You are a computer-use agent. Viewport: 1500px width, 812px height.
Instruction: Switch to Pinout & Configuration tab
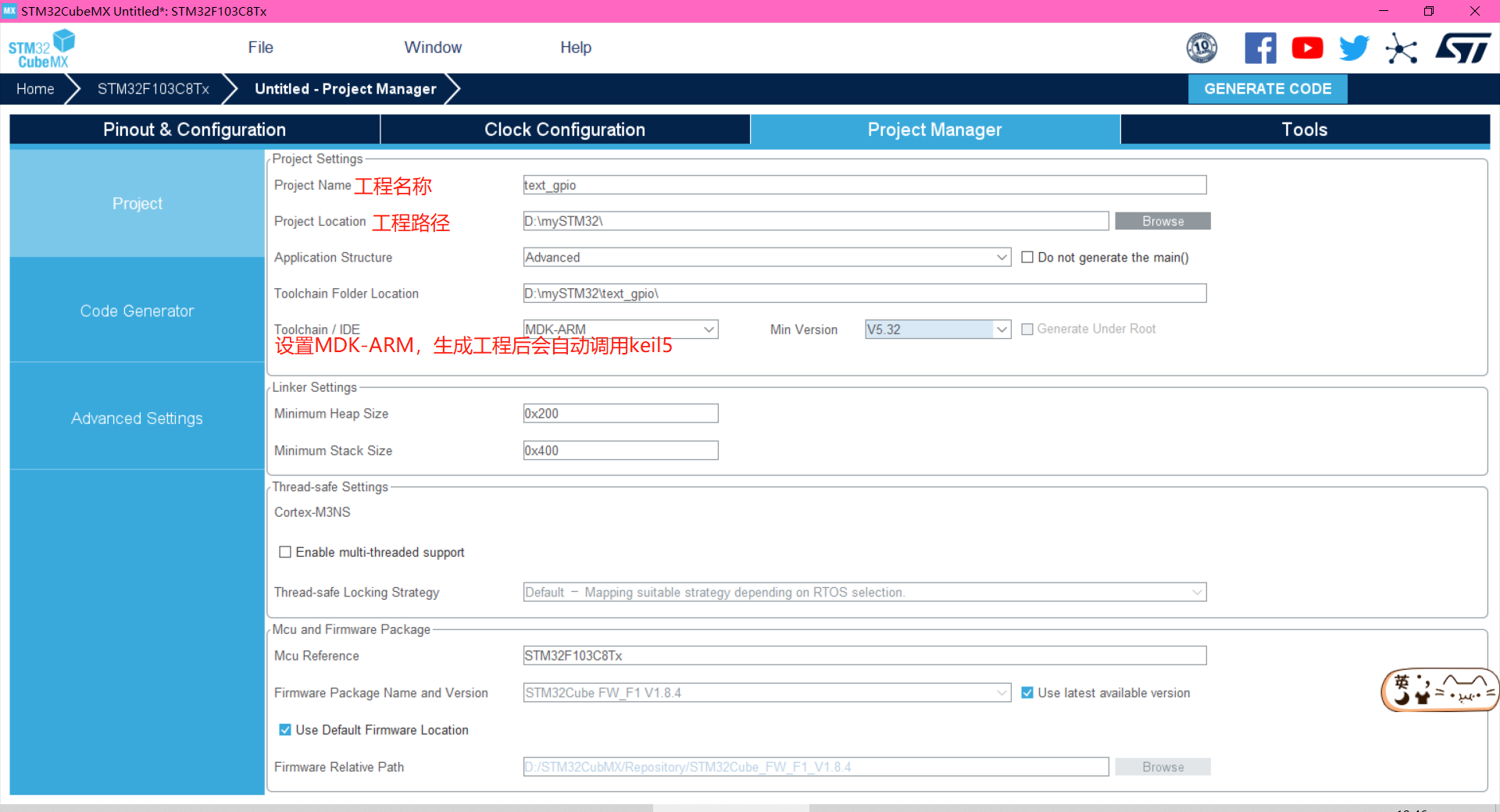click(x=195, y=130)
